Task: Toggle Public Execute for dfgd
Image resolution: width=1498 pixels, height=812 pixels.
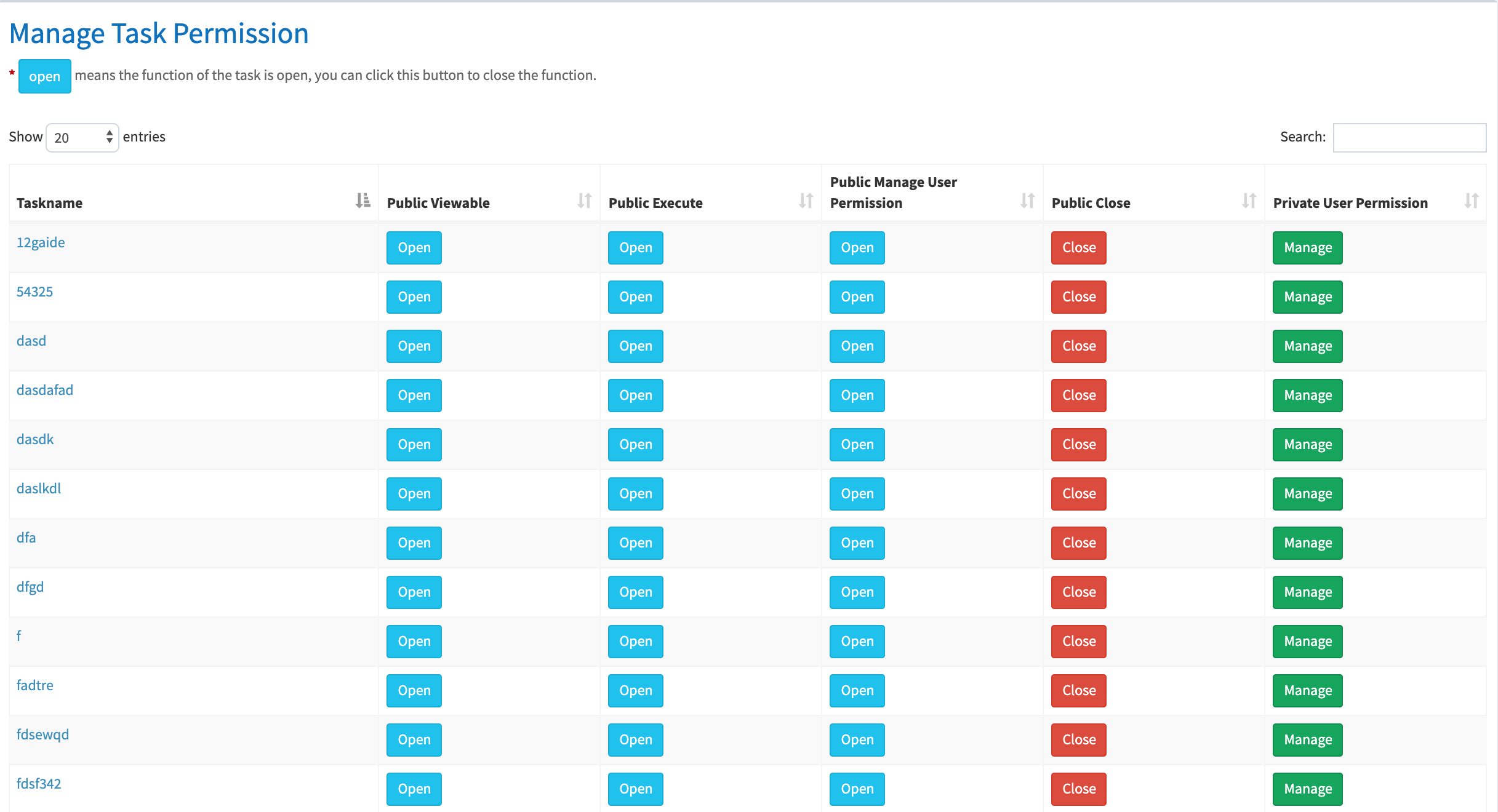Action: (x=636, y=592)
